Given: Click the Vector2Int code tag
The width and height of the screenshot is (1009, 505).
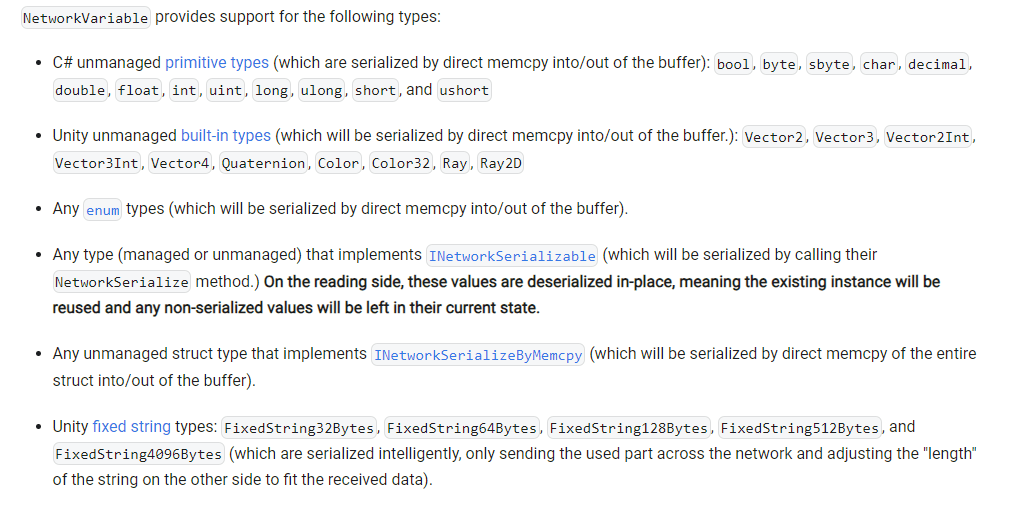Looking at the screenshot, I should (x=927, y=136).
